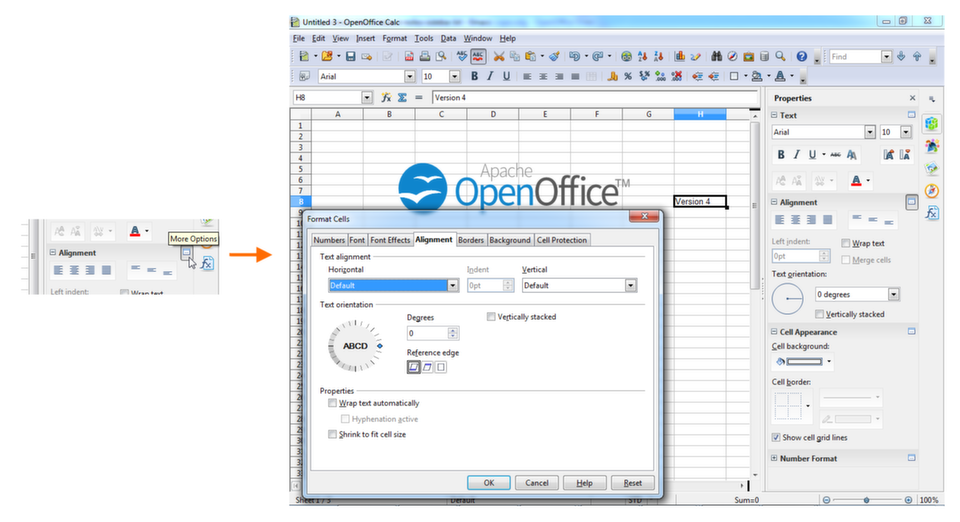Open the Functions icon in the sidebar
The image size is (960, 522).
(932, 212)
